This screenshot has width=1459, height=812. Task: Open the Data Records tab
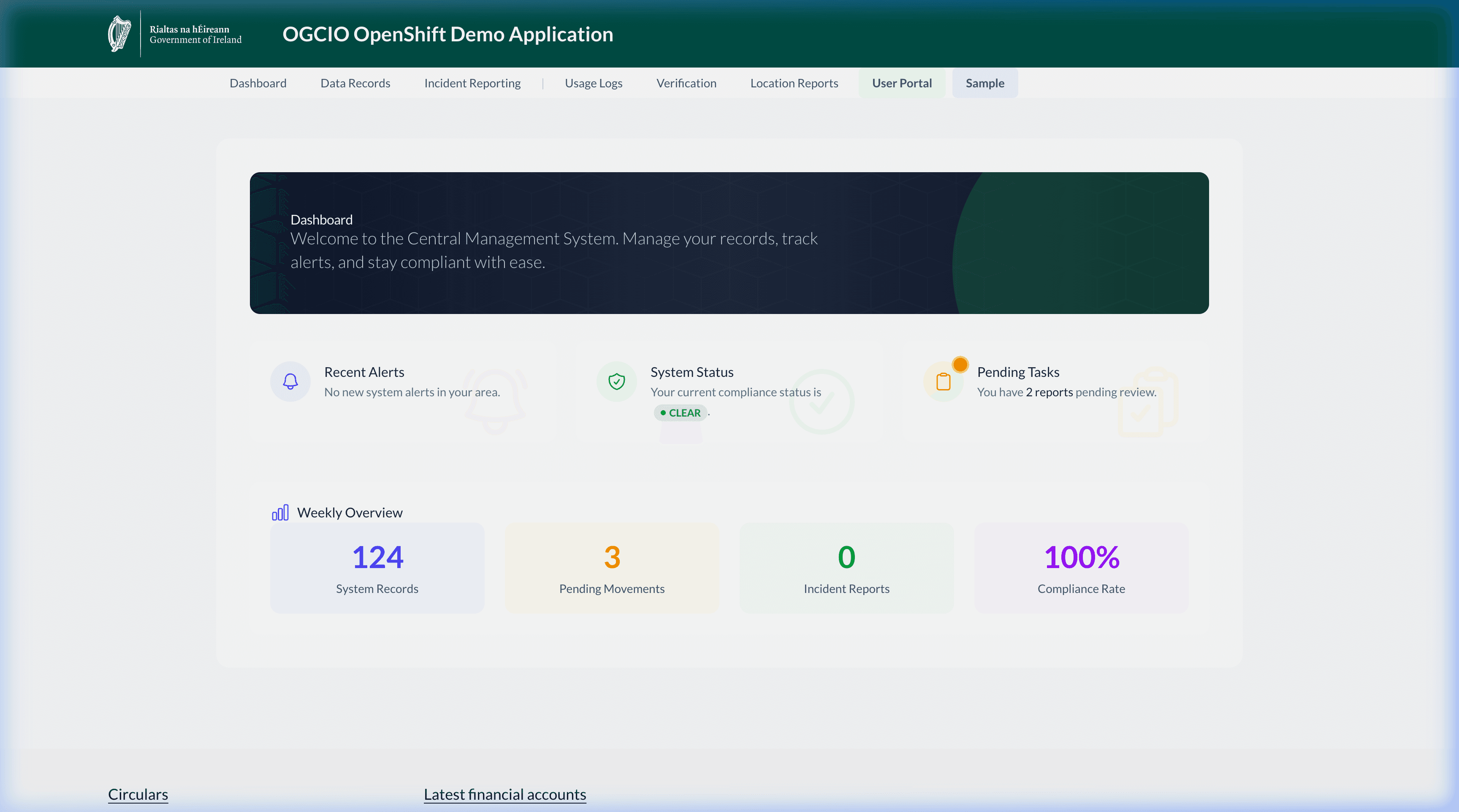point(355,83)
